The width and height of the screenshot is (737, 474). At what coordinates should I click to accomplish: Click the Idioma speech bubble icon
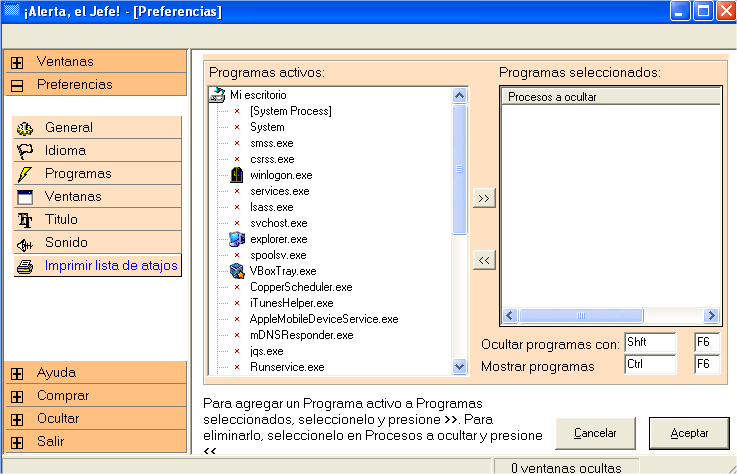(x=25, y=151)
